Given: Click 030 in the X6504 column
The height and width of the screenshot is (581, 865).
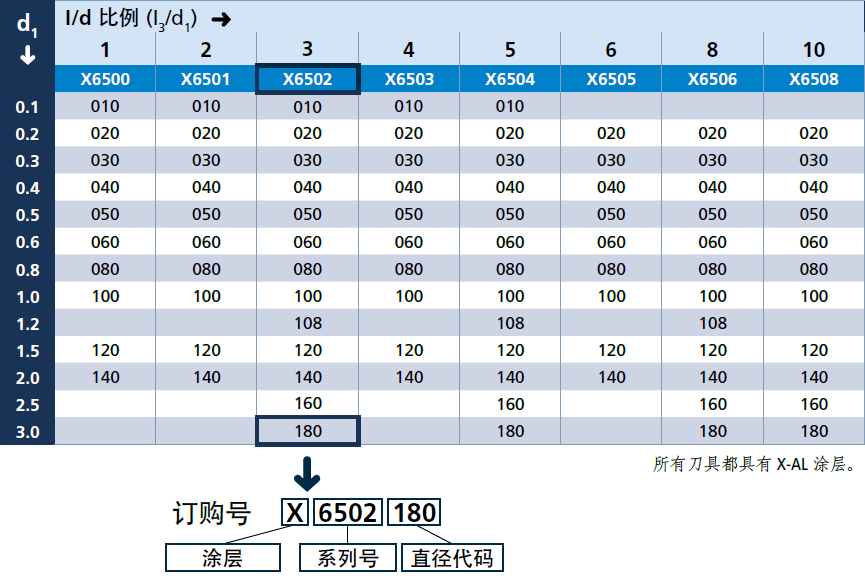Looking at the screenshot, I should tap(510, 161).
